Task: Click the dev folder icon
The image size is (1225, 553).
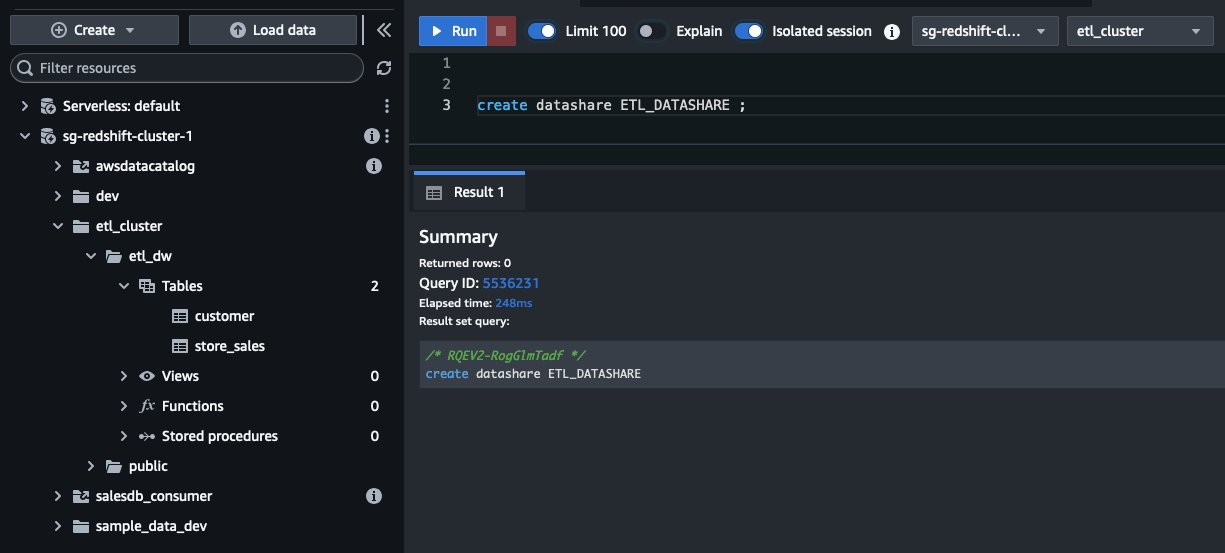Action: coord(81,196)
